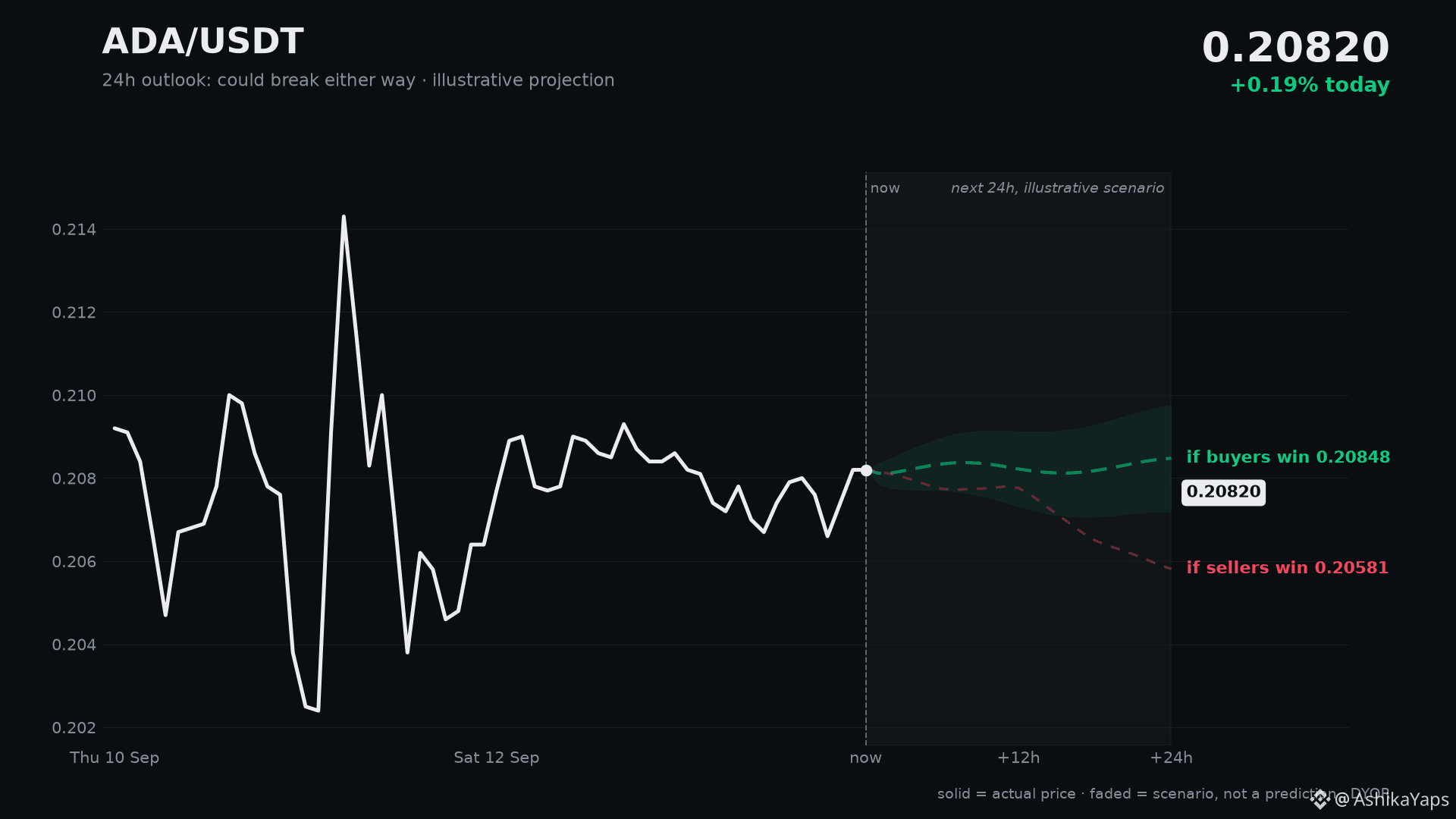Screen dimensions: 1456x819
Task: Select the ADA/USDT pair title
Action: [x=202, y=42]
